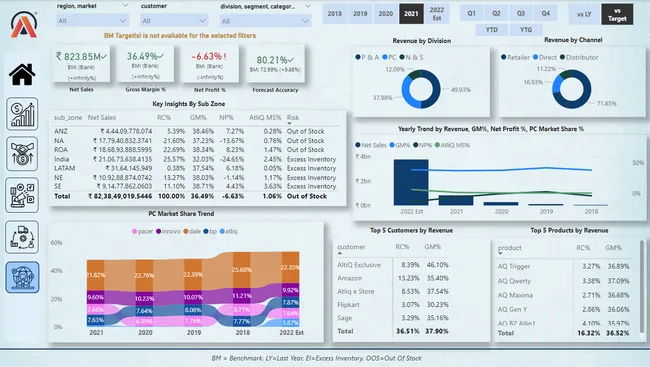Select the AQ Trigger product row

[x=564, y=266]
